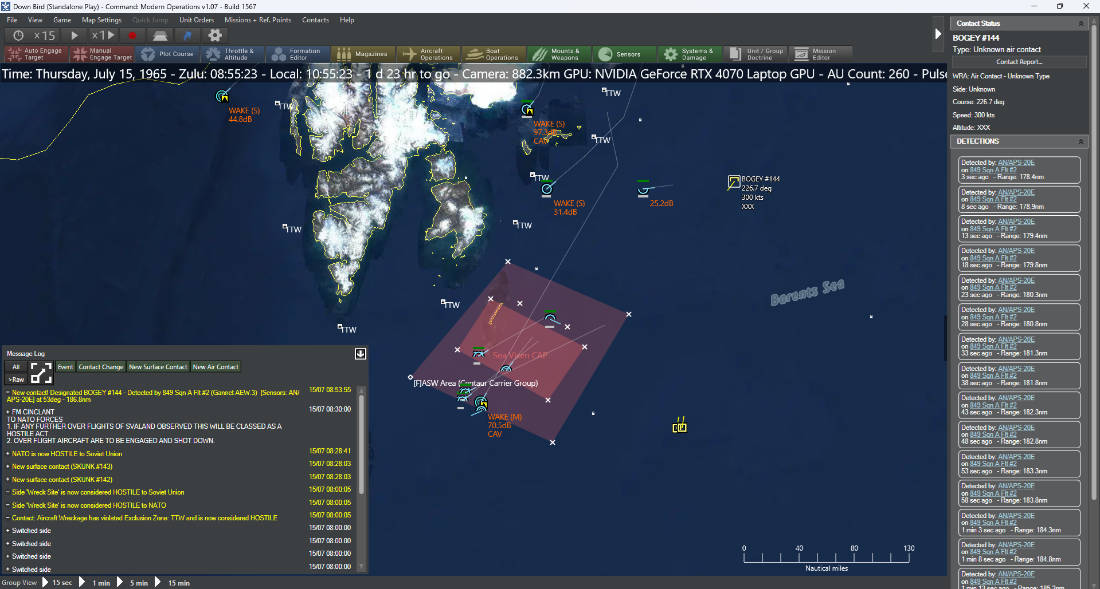The width and height of the screenshot is (1100, 589).
Task: Open the Missions + Ref. Points menu
Action: pos(257,20)
